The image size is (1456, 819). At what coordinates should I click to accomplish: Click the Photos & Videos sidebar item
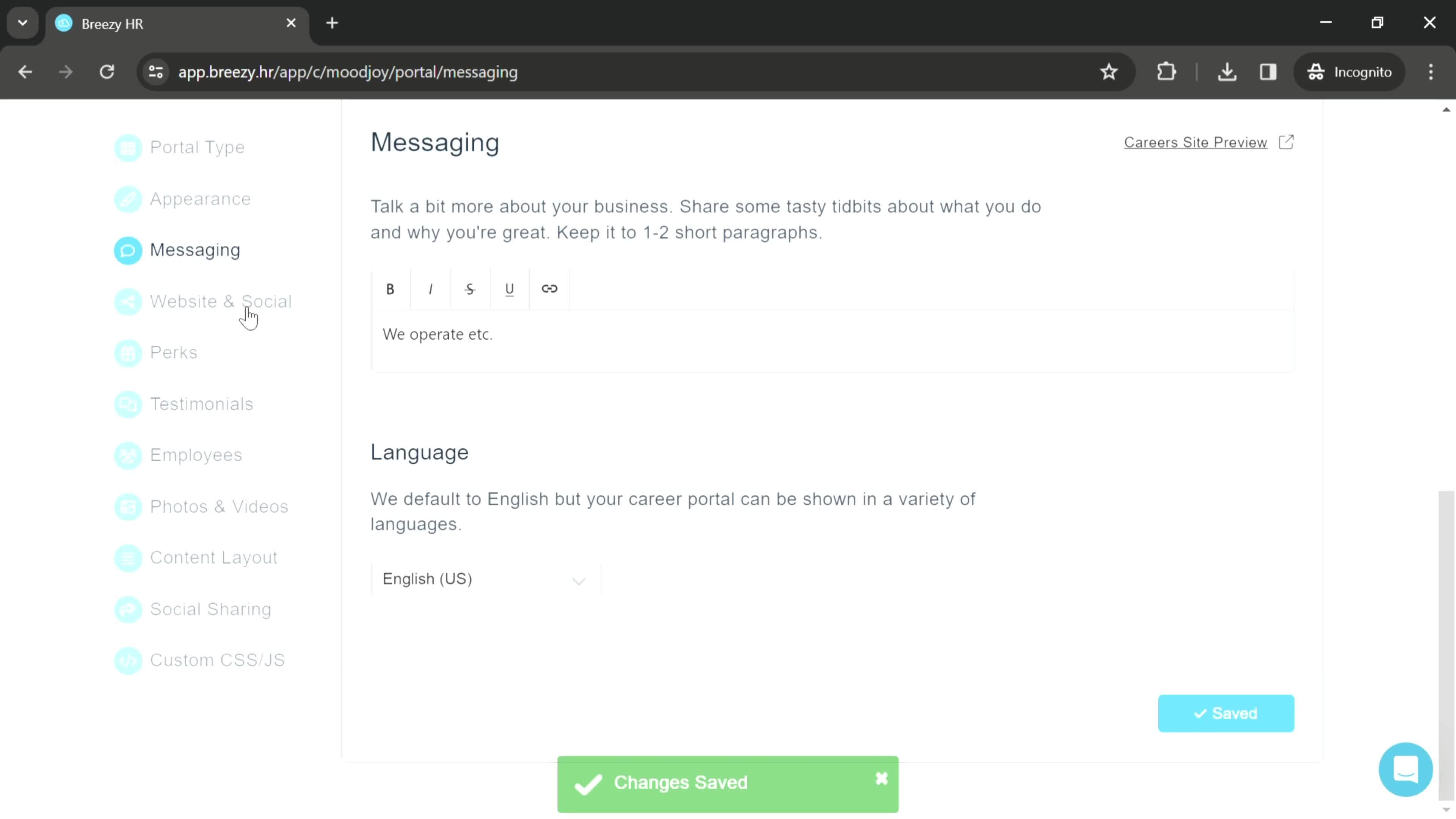click(219, 506)
